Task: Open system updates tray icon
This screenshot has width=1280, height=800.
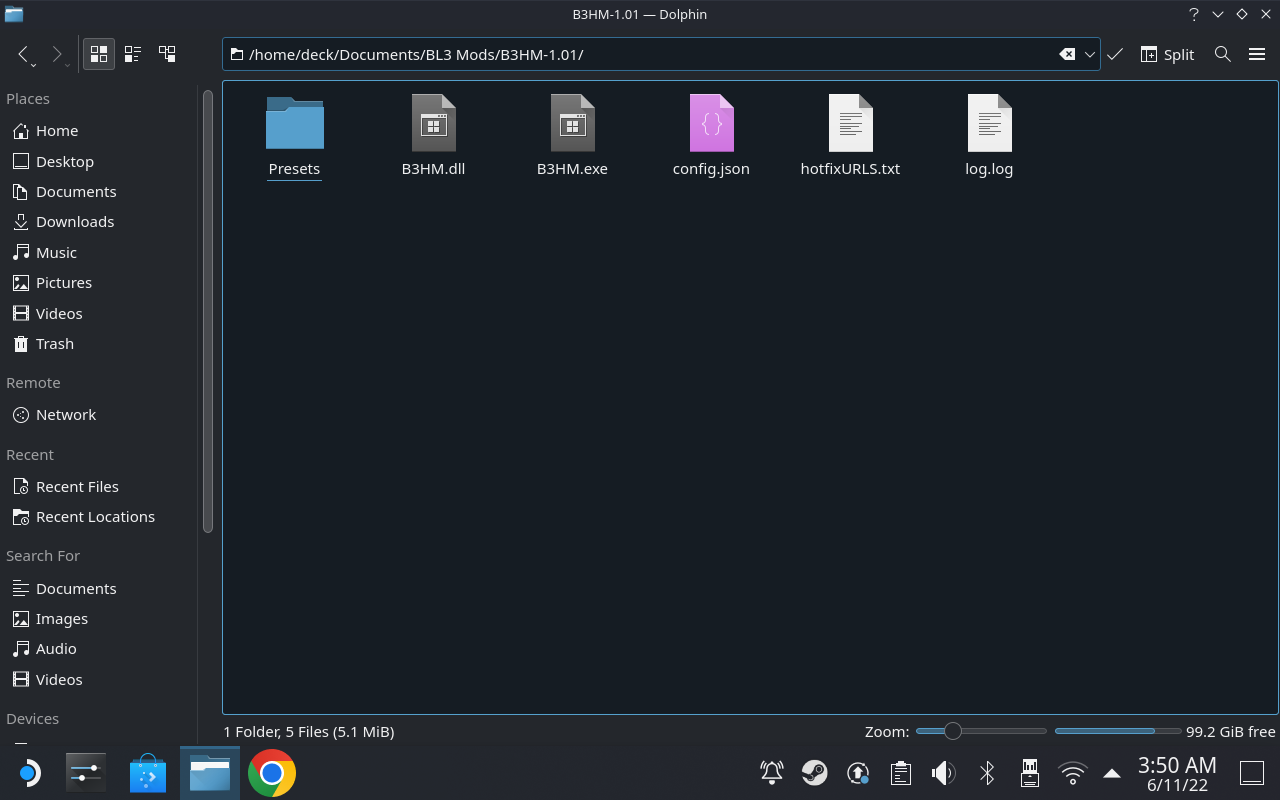Action: point(858,773)
